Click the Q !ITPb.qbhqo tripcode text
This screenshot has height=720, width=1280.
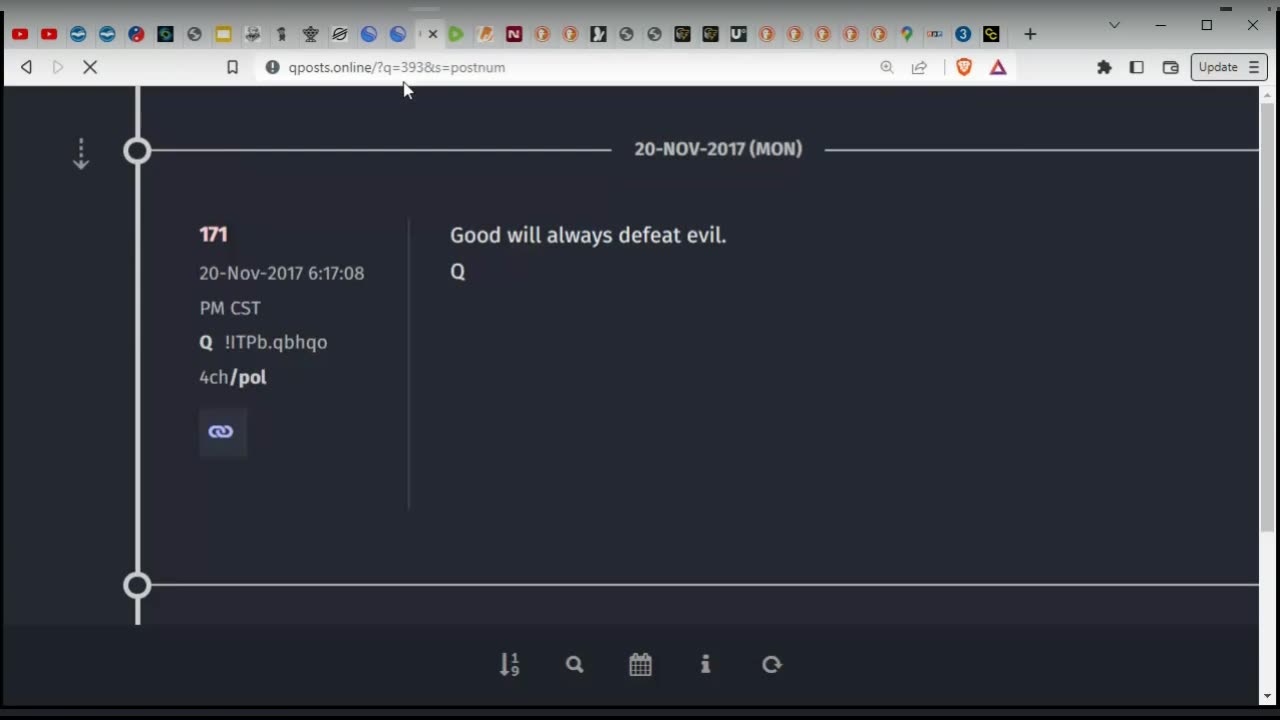point(263,342)
